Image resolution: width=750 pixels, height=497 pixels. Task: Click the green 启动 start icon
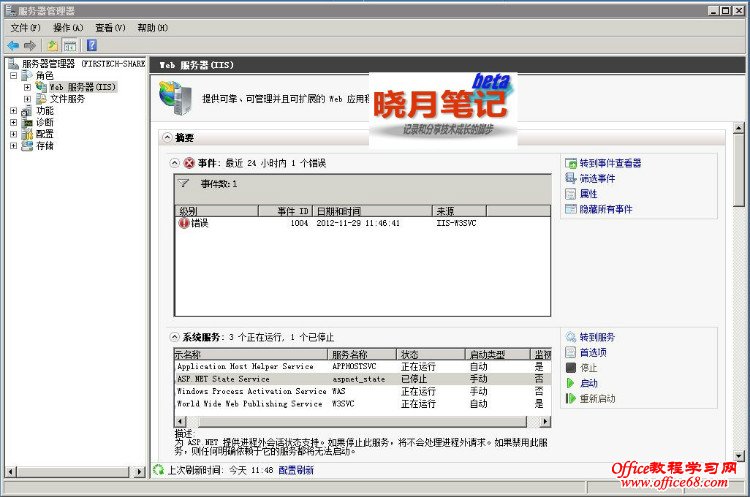click(x=570, y=383)
